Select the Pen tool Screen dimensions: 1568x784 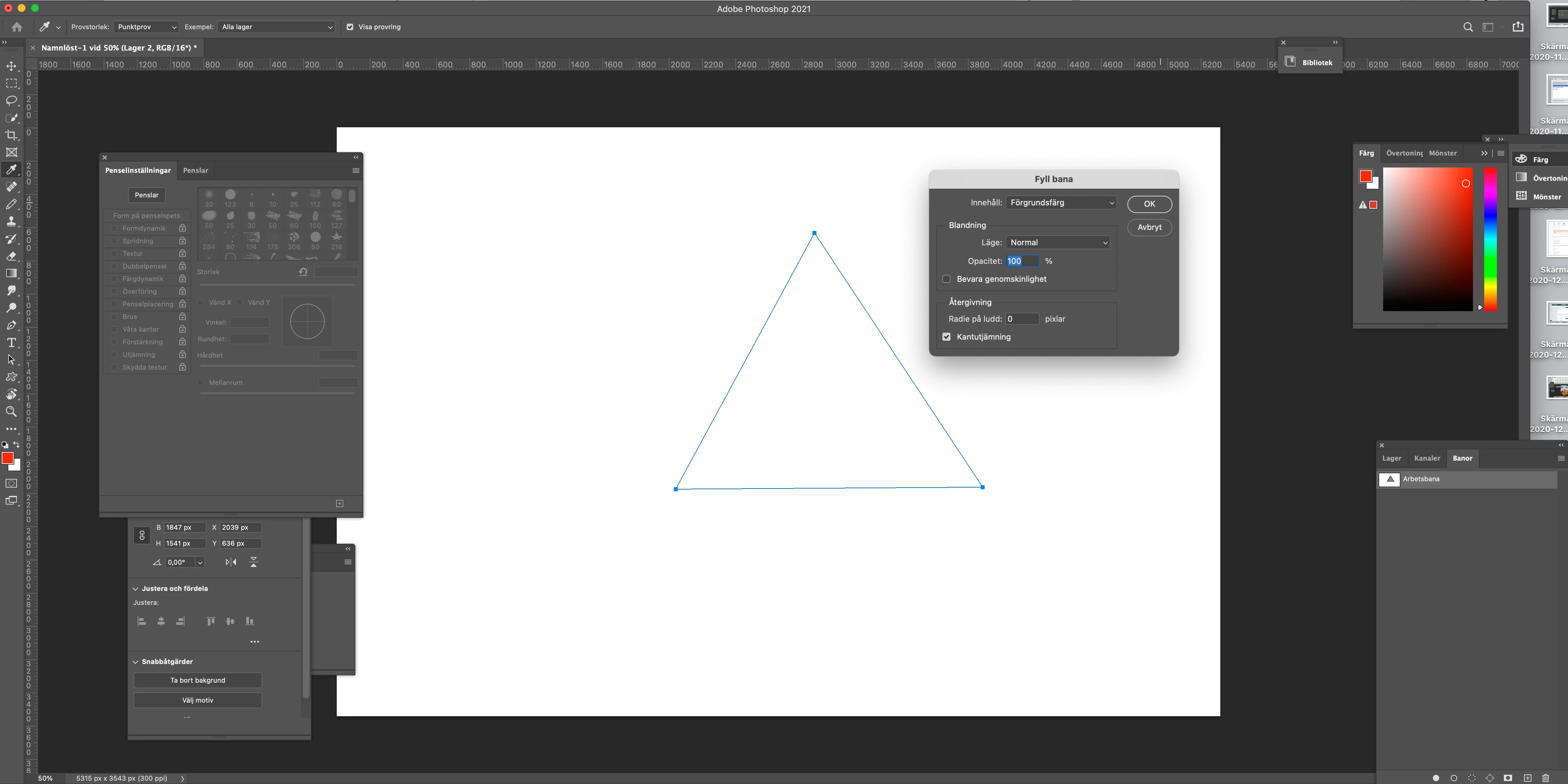tap(12, 325)
